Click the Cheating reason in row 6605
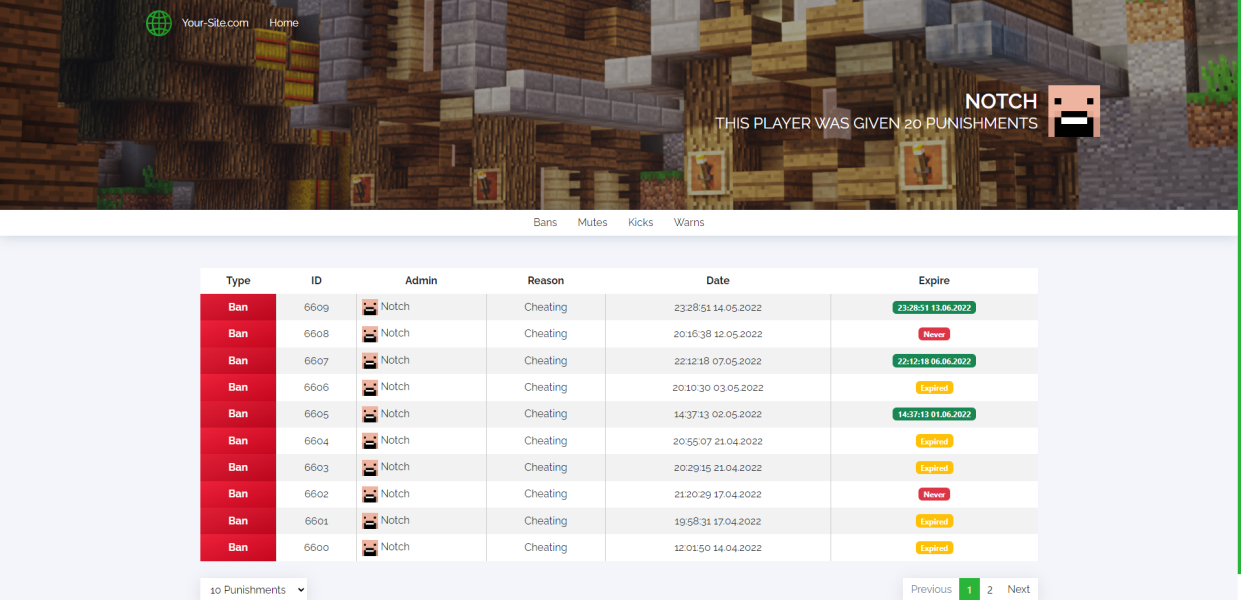1241x600 pixels. 546,414
